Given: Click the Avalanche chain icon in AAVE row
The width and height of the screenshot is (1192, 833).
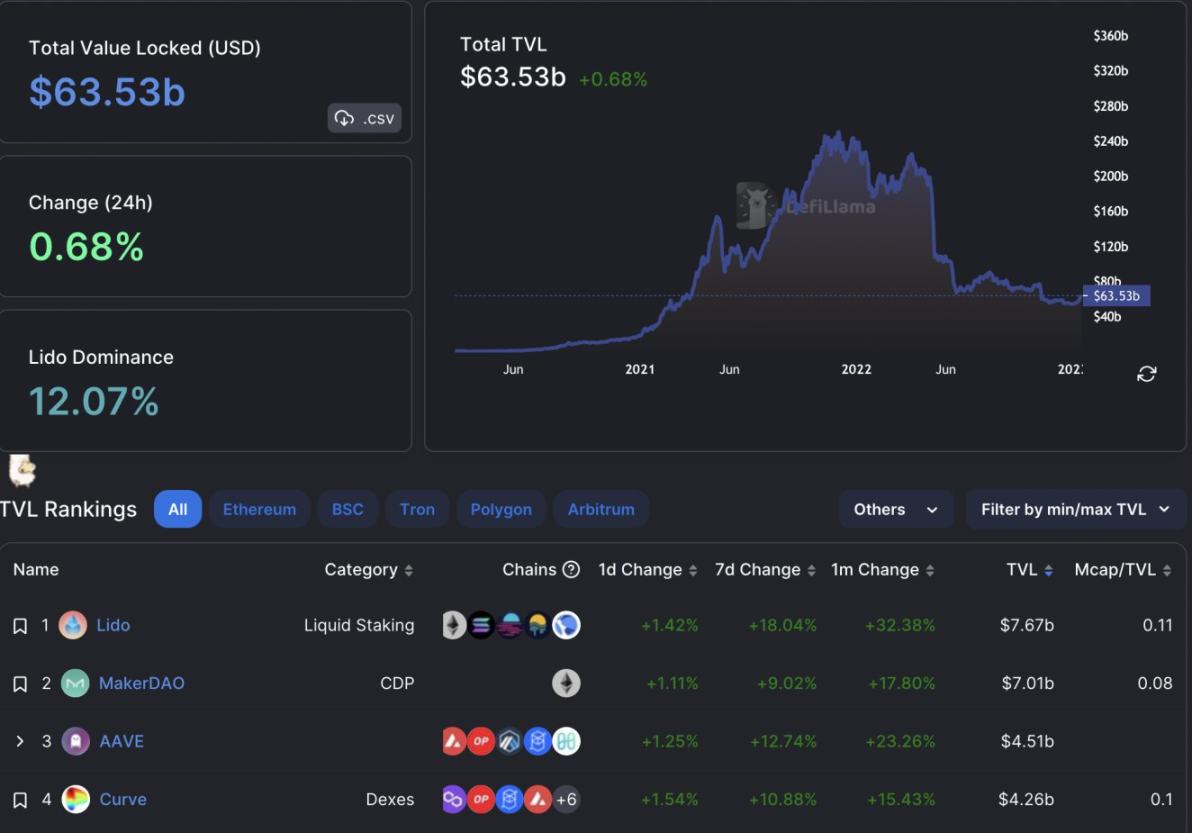Looking at the screenshot, I should (x=454, y=741).
